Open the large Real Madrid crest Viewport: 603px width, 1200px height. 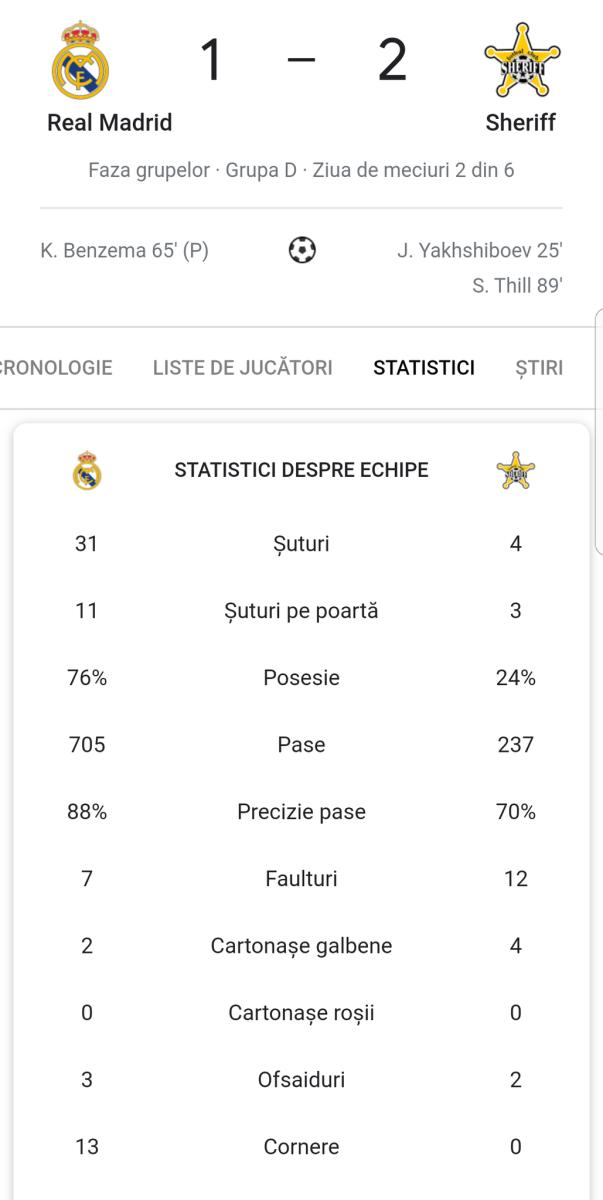click(x=80, y=61)
